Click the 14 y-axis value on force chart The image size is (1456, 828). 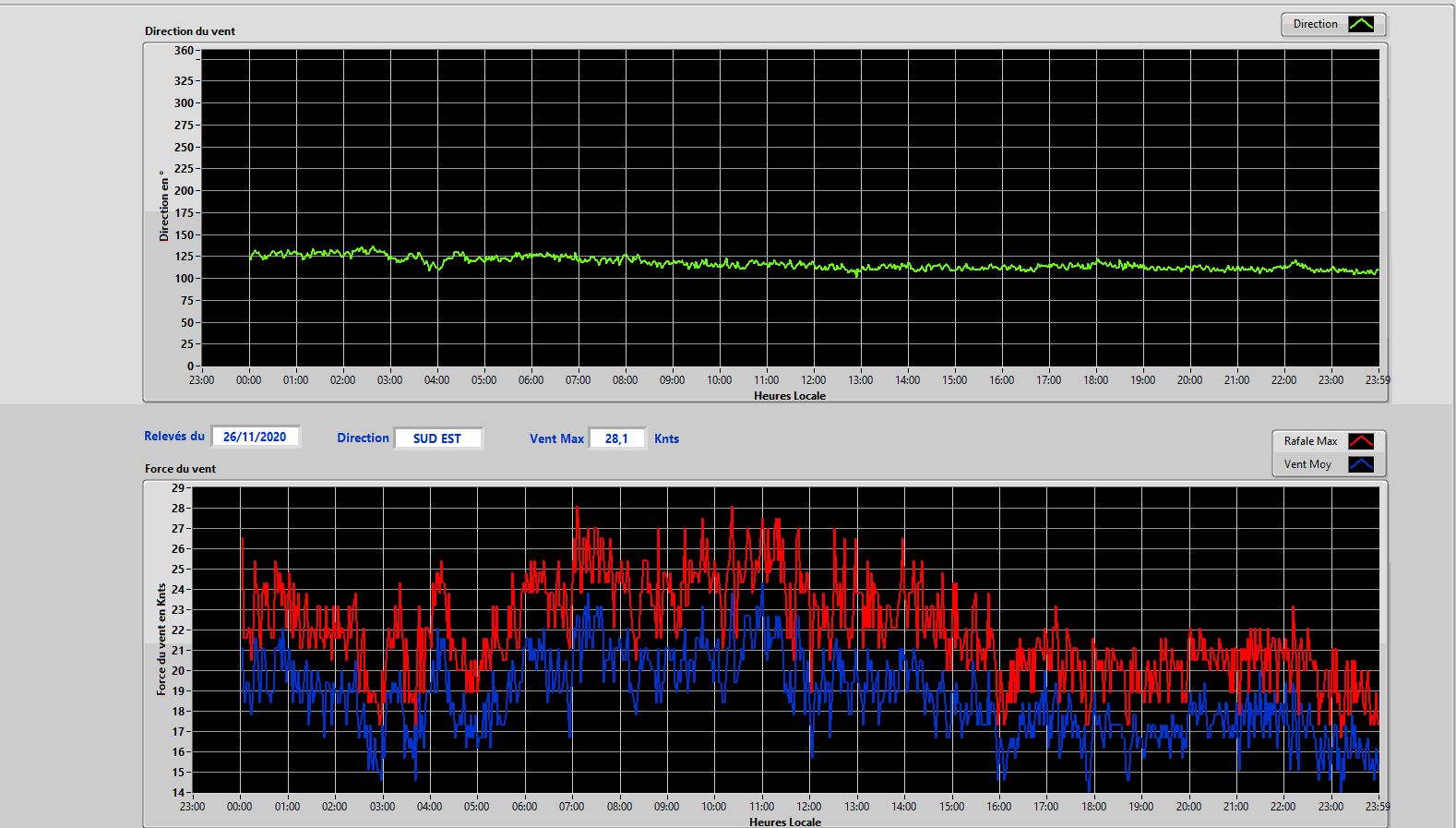[178, 792]
